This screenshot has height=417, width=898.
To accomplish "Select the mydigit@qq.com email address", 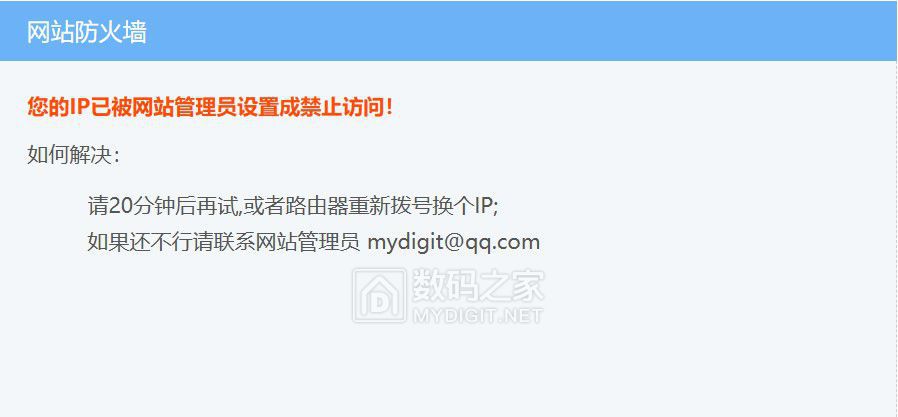I will [x=454, y=242].
